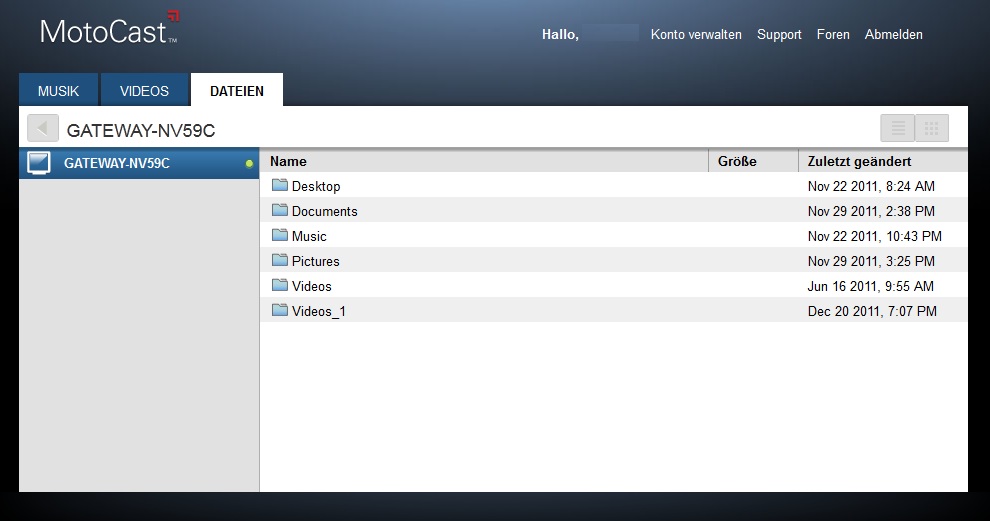
Task: Sort by Zuletzt geändert column
Action: pyautogui.click(x=859, y=161)
